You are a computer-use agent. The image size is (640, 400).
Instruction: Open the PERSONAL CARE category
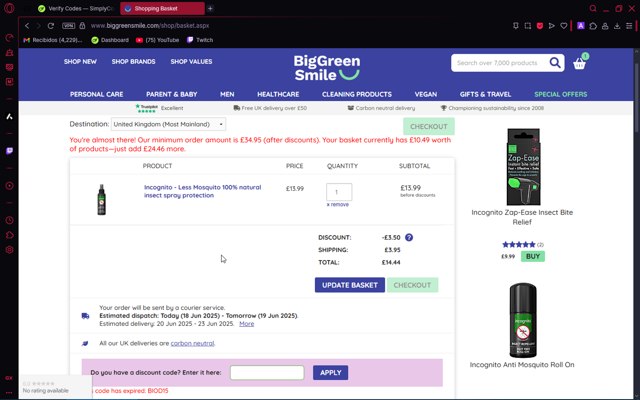[97, 94]
